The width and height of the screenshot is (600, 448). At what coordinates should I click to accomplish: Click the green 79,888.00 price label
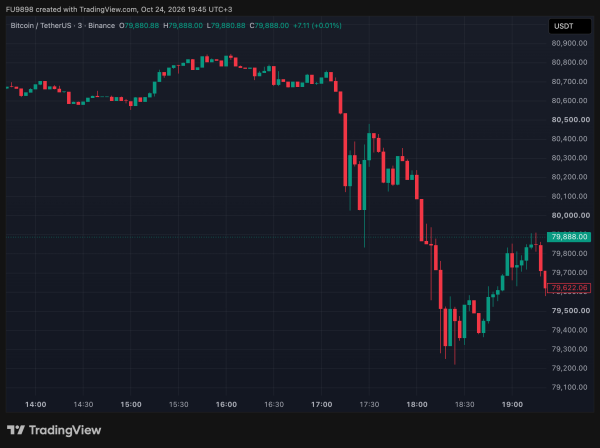point(569,237)
